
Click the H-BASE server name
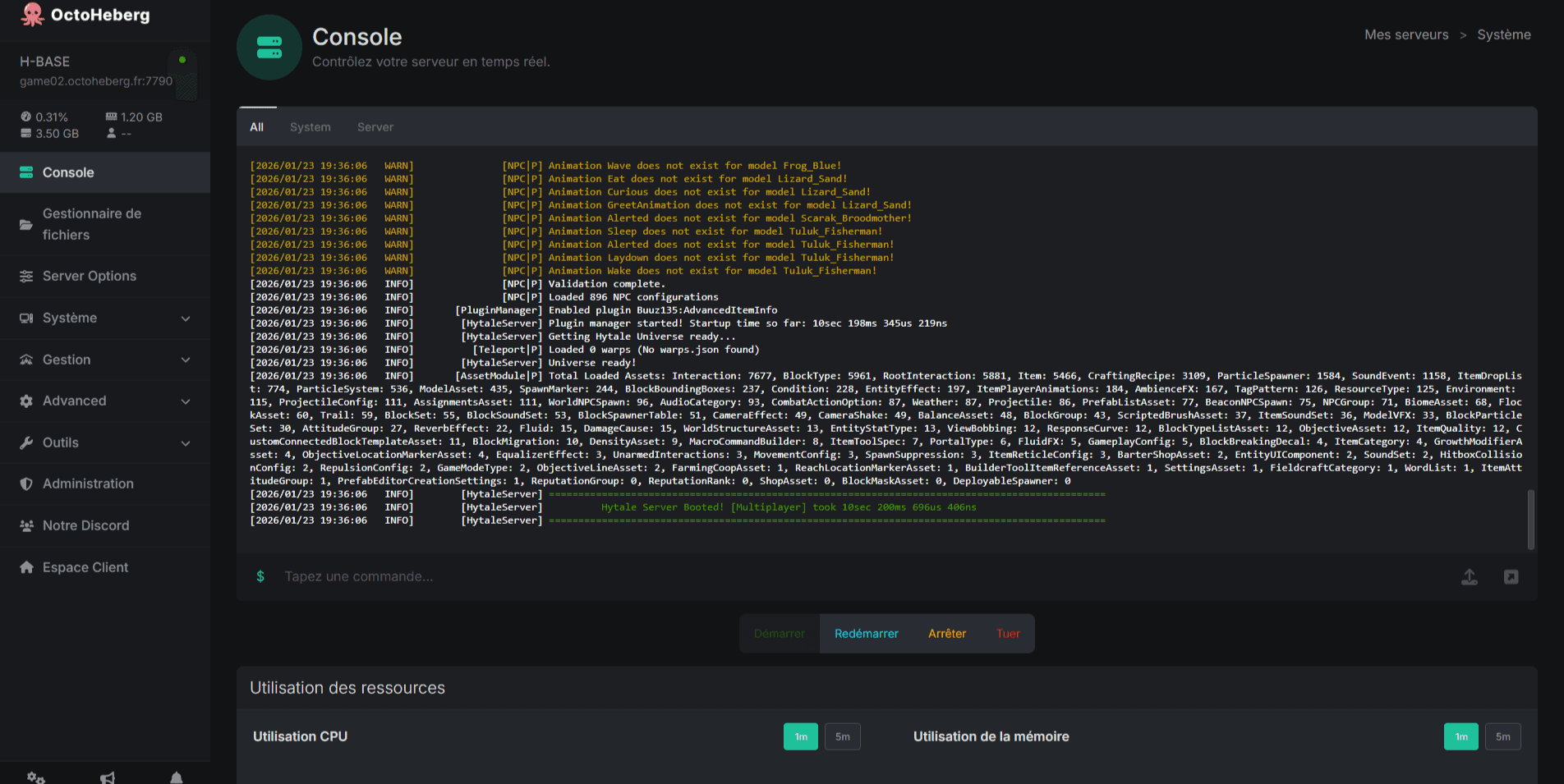pos(45,62)
